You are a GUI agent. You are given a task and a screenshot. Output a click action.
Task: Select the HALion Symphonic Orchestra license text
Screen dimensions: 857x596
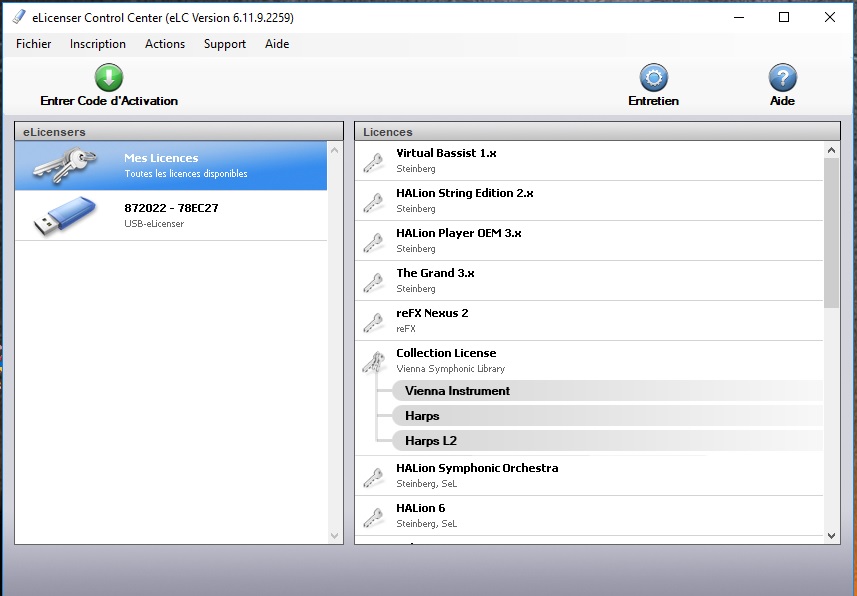point(477,468)
